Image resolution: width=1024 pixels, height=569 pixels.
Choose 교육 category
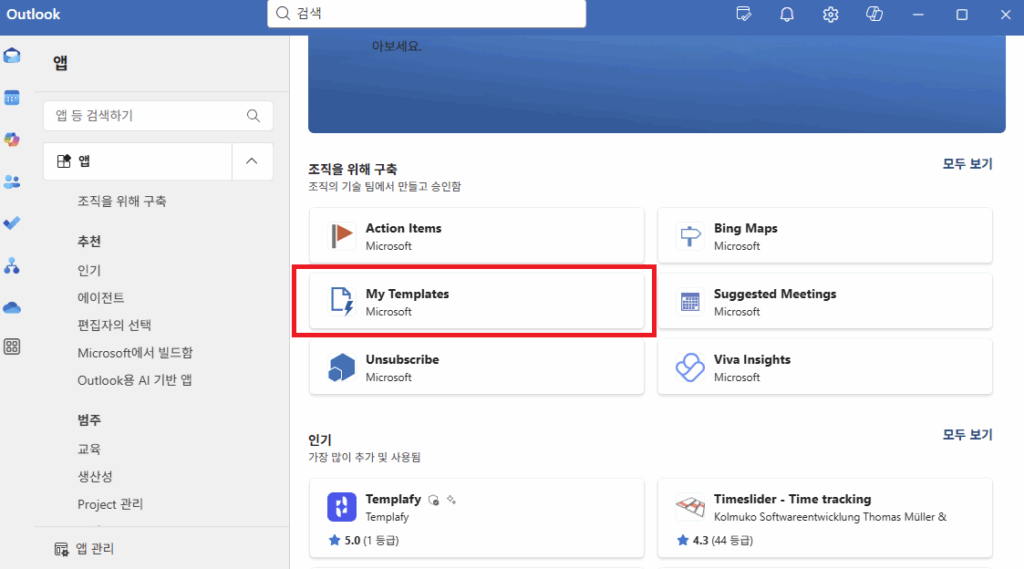89,449
